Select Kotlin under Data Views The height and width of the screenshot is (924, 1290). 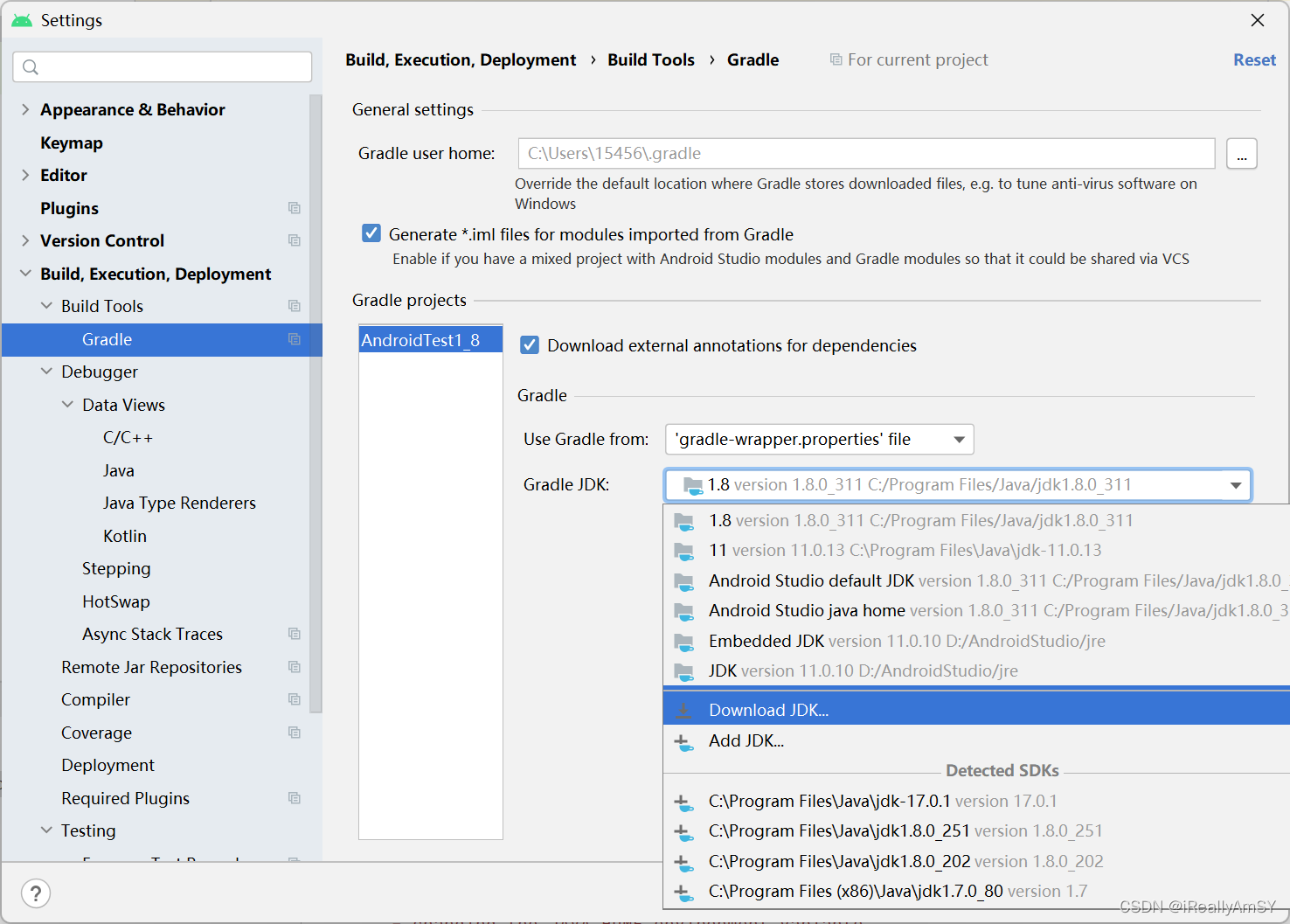pyautogui.click(x=125, y=536)
